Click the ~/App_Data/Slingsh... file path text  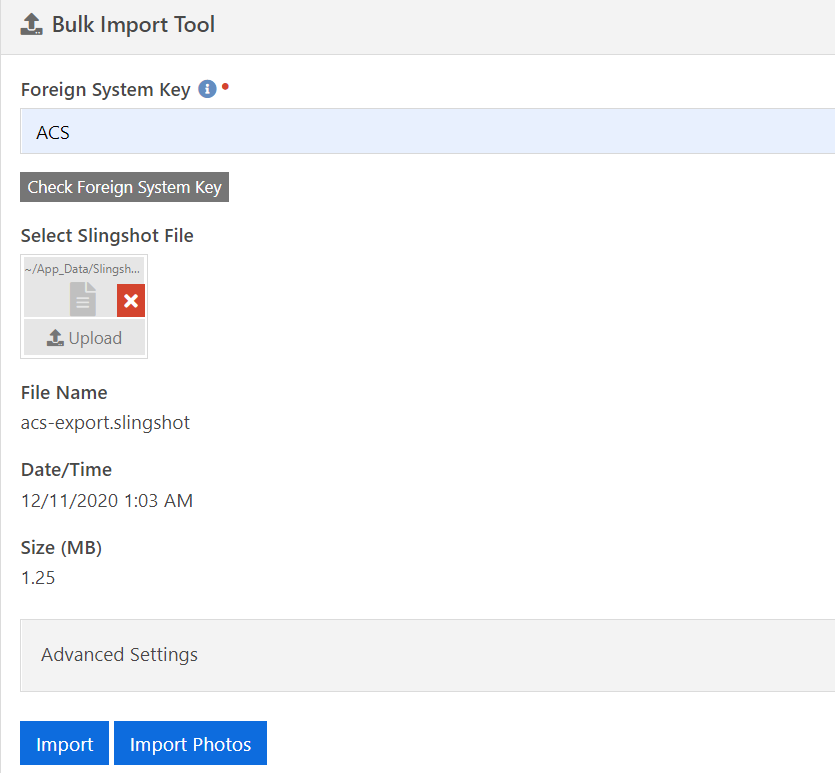pyautogui.click(x=83, y=269)
